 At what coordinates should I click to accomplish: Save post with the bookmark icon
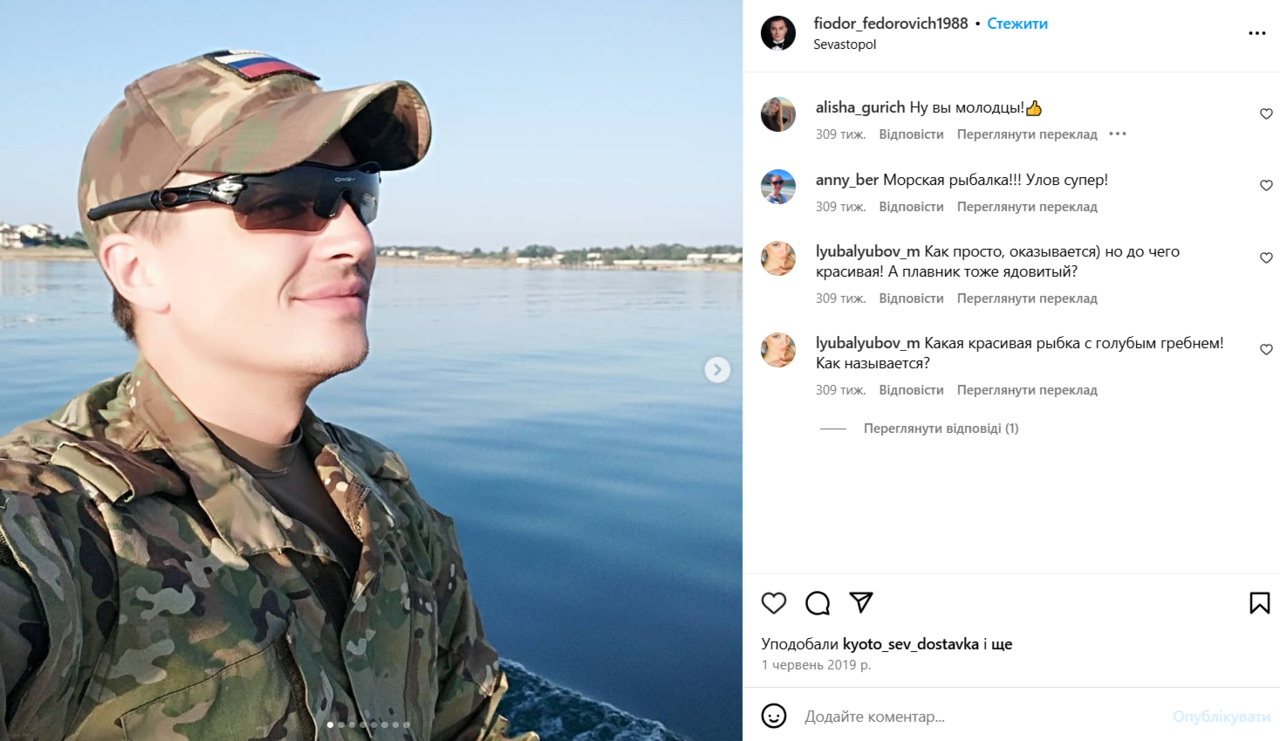[1259, 603]
